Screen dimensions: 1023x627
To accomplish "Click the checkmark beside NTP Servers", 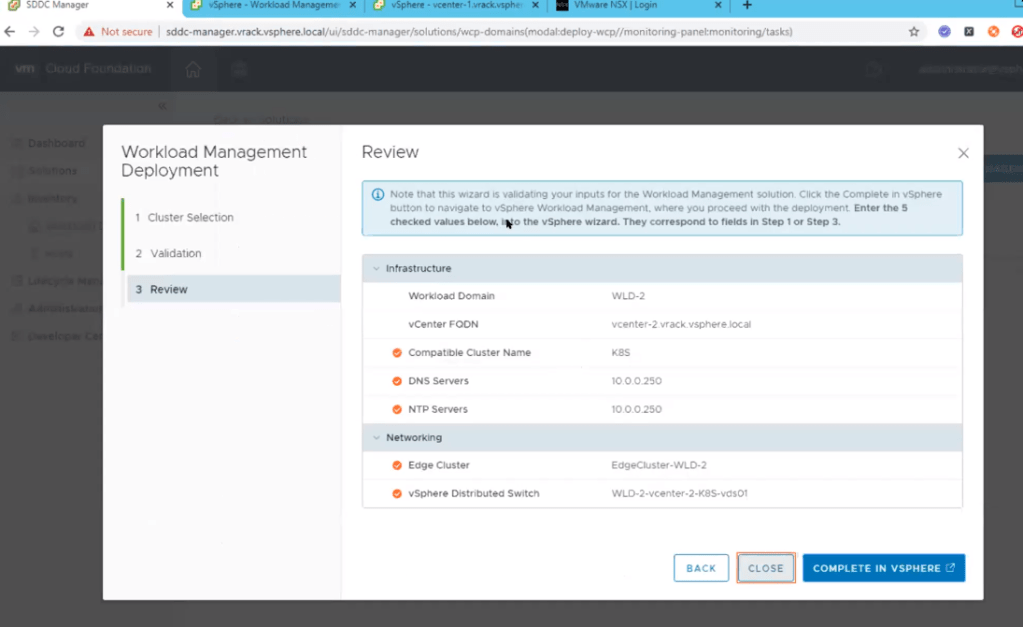I will 397,409.
